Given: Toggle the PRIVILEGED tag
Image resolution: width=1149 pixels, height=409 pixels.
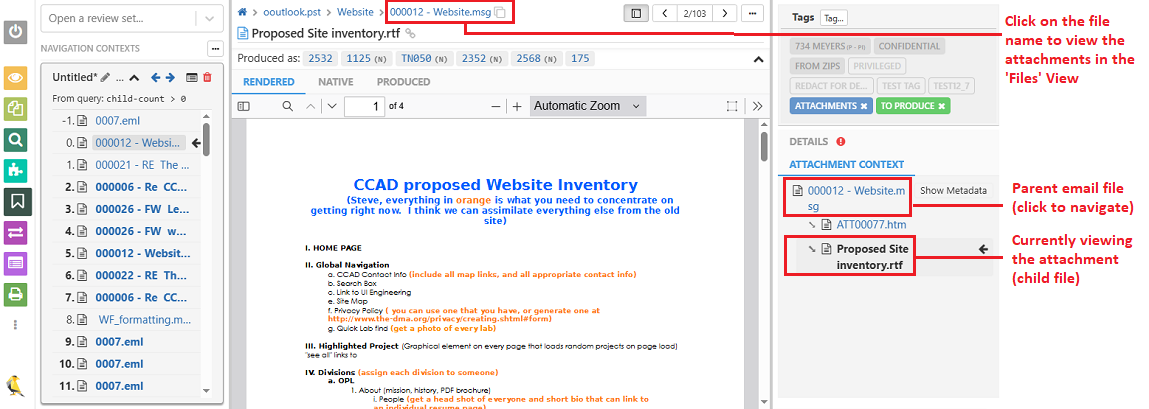Looking at the screenshot, I should [x=876, y=66].
